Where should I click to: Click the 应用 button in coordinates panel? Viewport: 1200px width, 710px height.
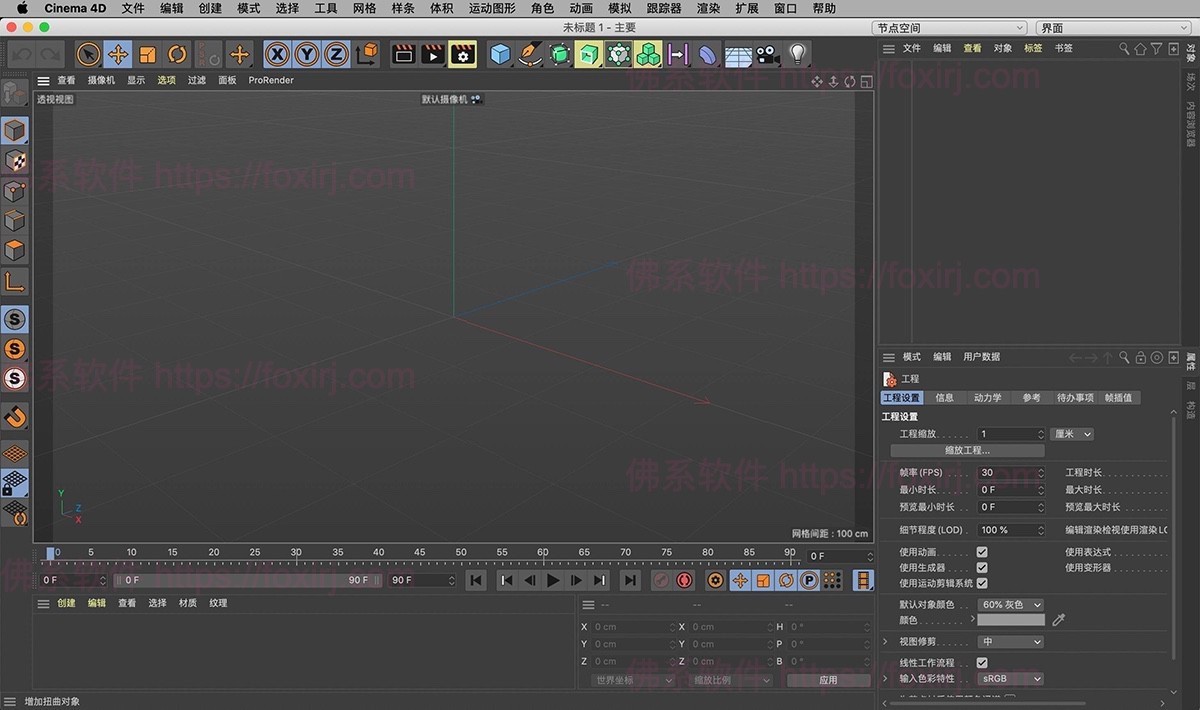[x=827, y=679]
